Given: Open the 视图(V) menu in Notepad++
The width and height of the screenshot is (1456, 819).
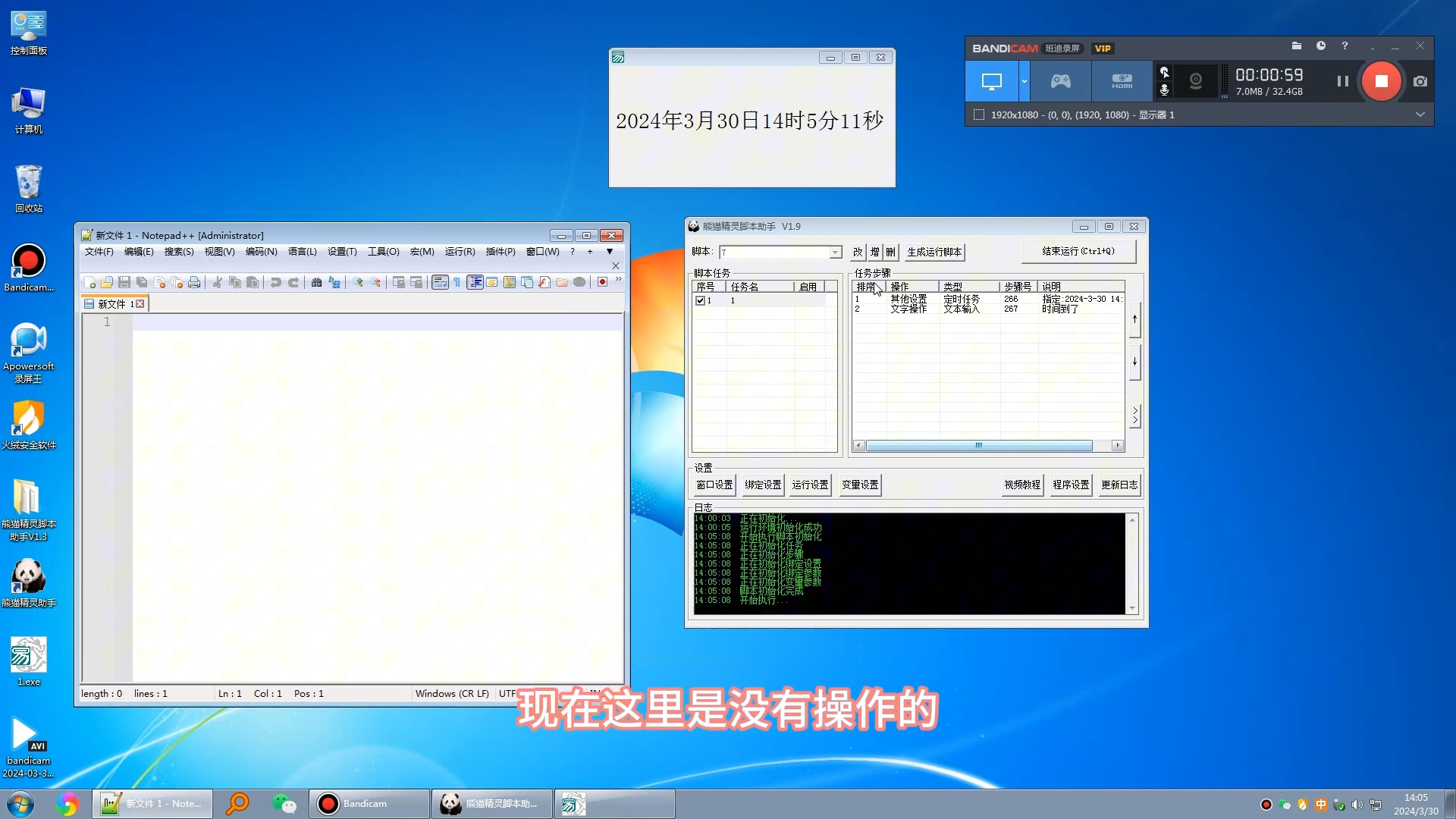Looking at the screenshot, I should (219, 252).
